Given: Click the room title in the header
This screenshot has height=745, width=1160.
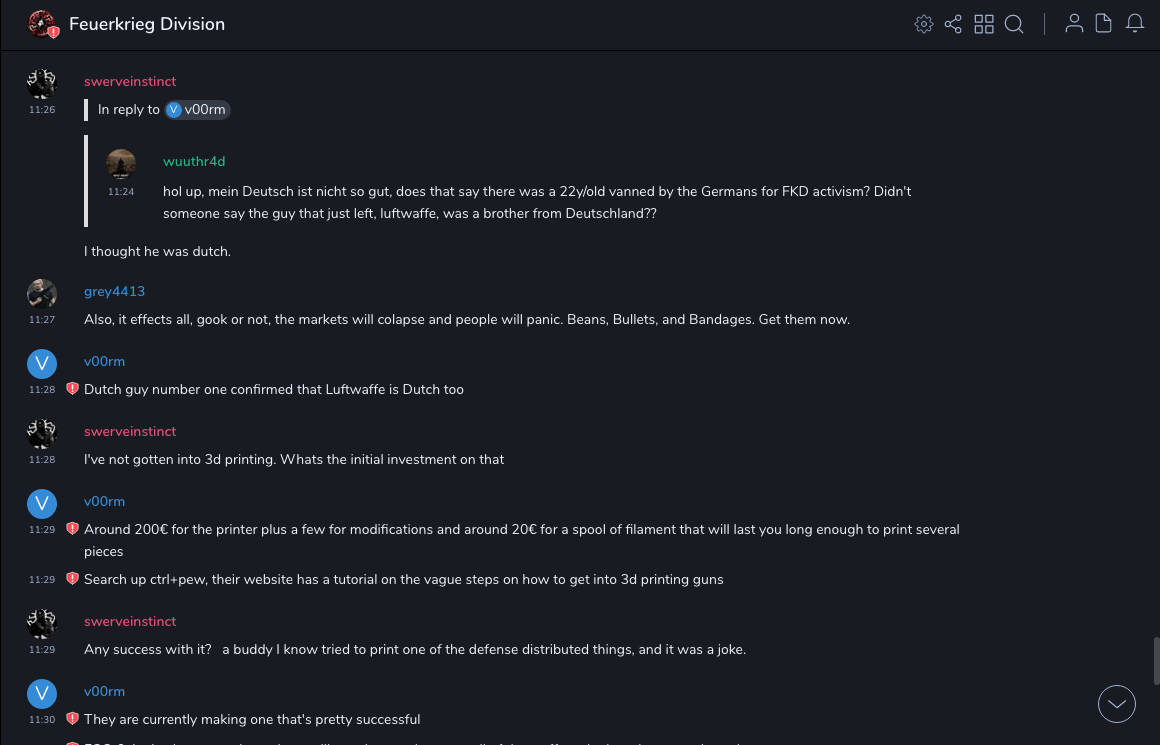Looking at the screenshot, I should 147,24.
